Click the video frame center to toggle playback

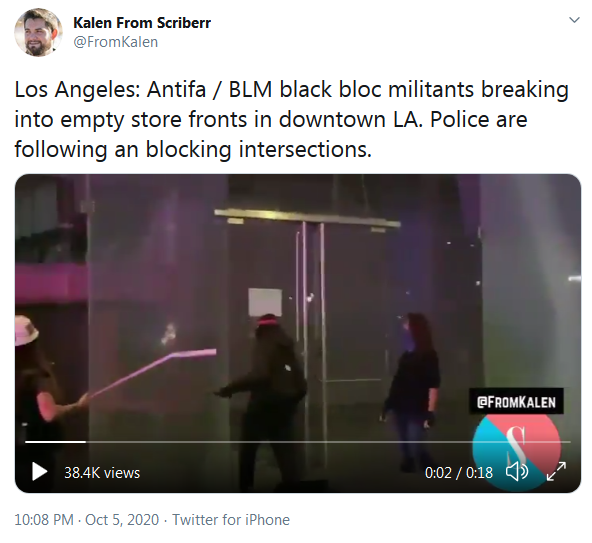[x=298, y=333]
